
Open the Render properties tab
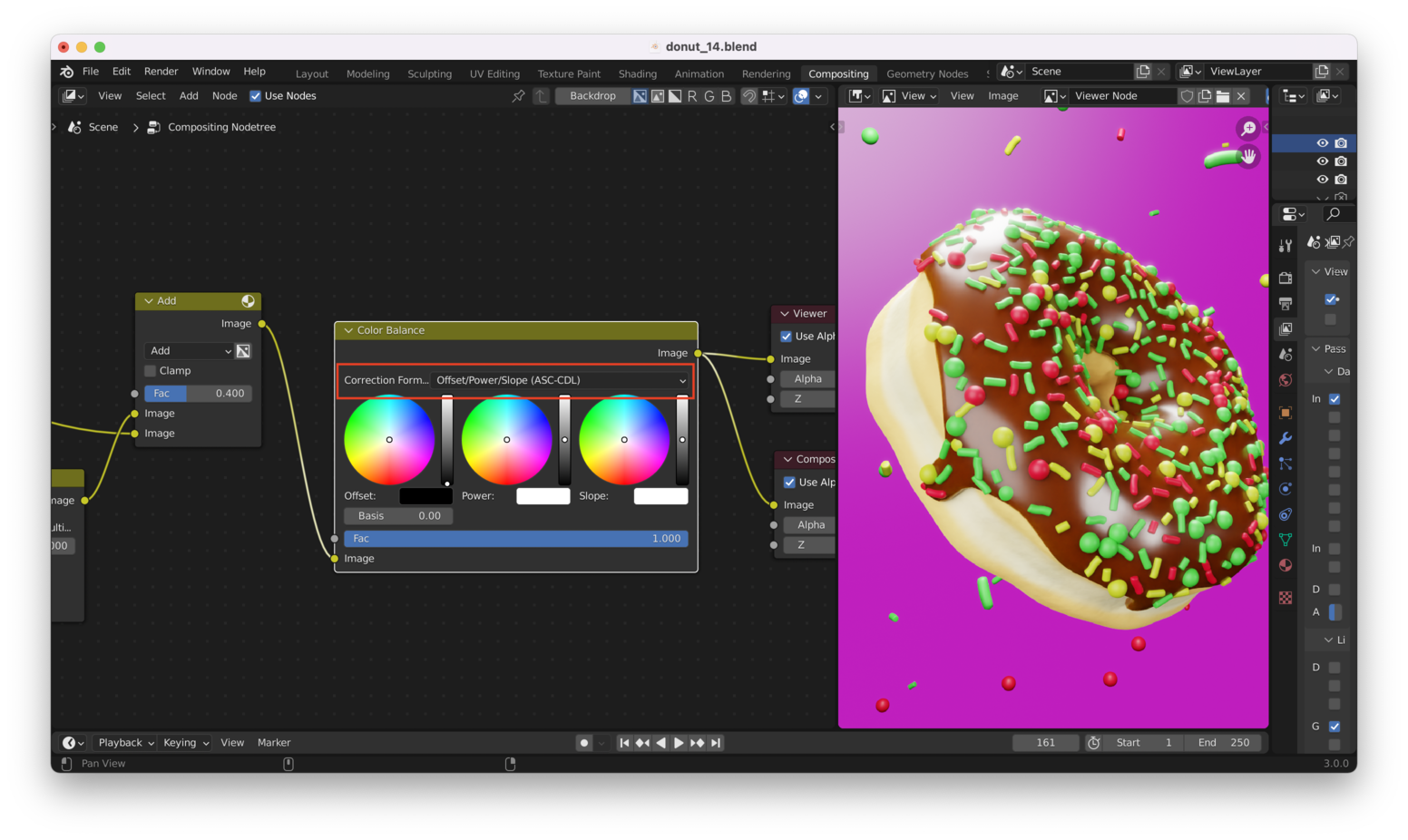click(x=1286, y=278)
